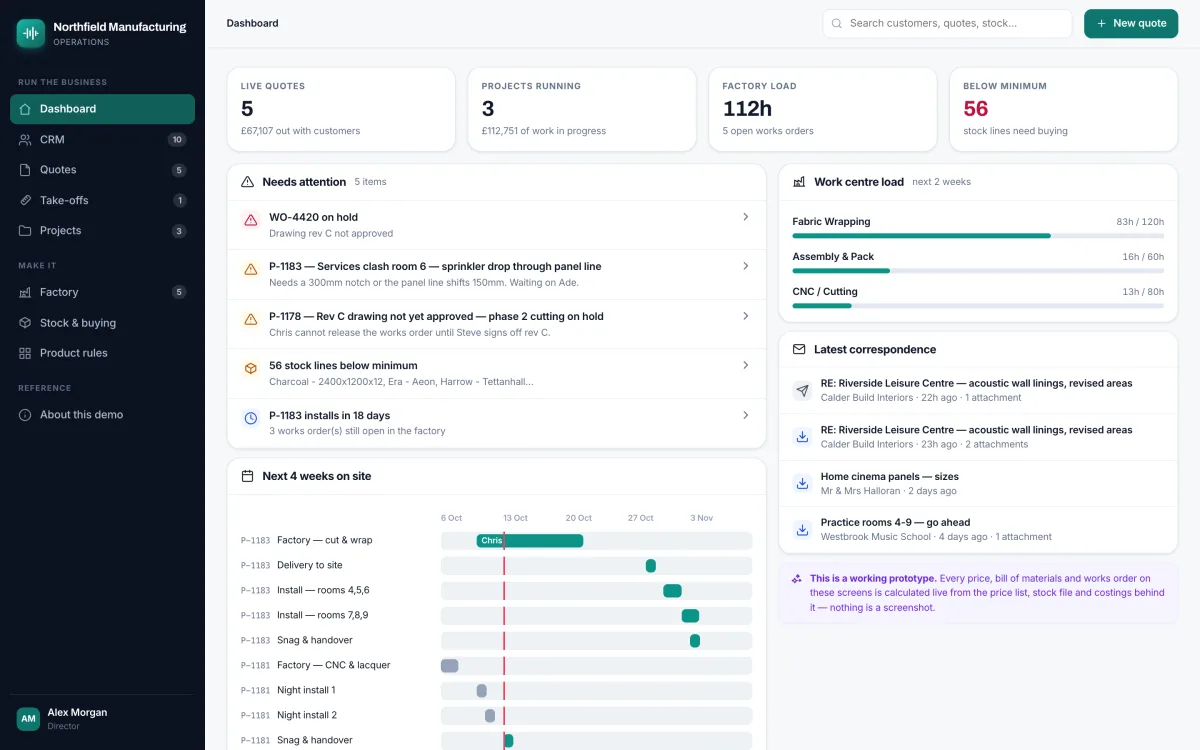This screenshot has width=1200, height=750.
Task: Click the Fabric Wrapping load progress bar
Action: point(978,236)
